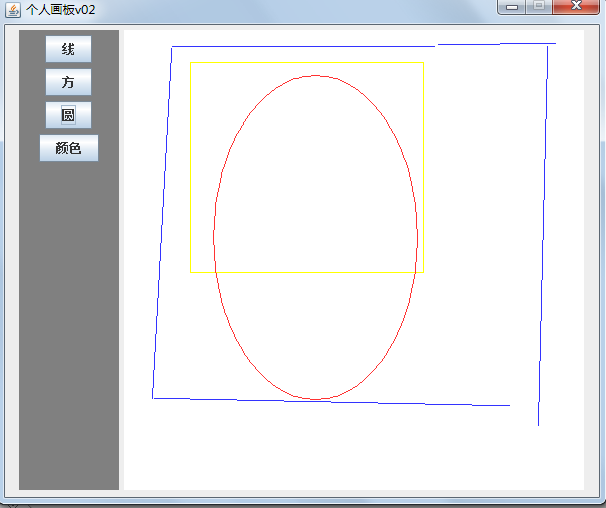Click the blue line along the bottom
This screenshot has height=508, width=606.
tap(330, 401)
